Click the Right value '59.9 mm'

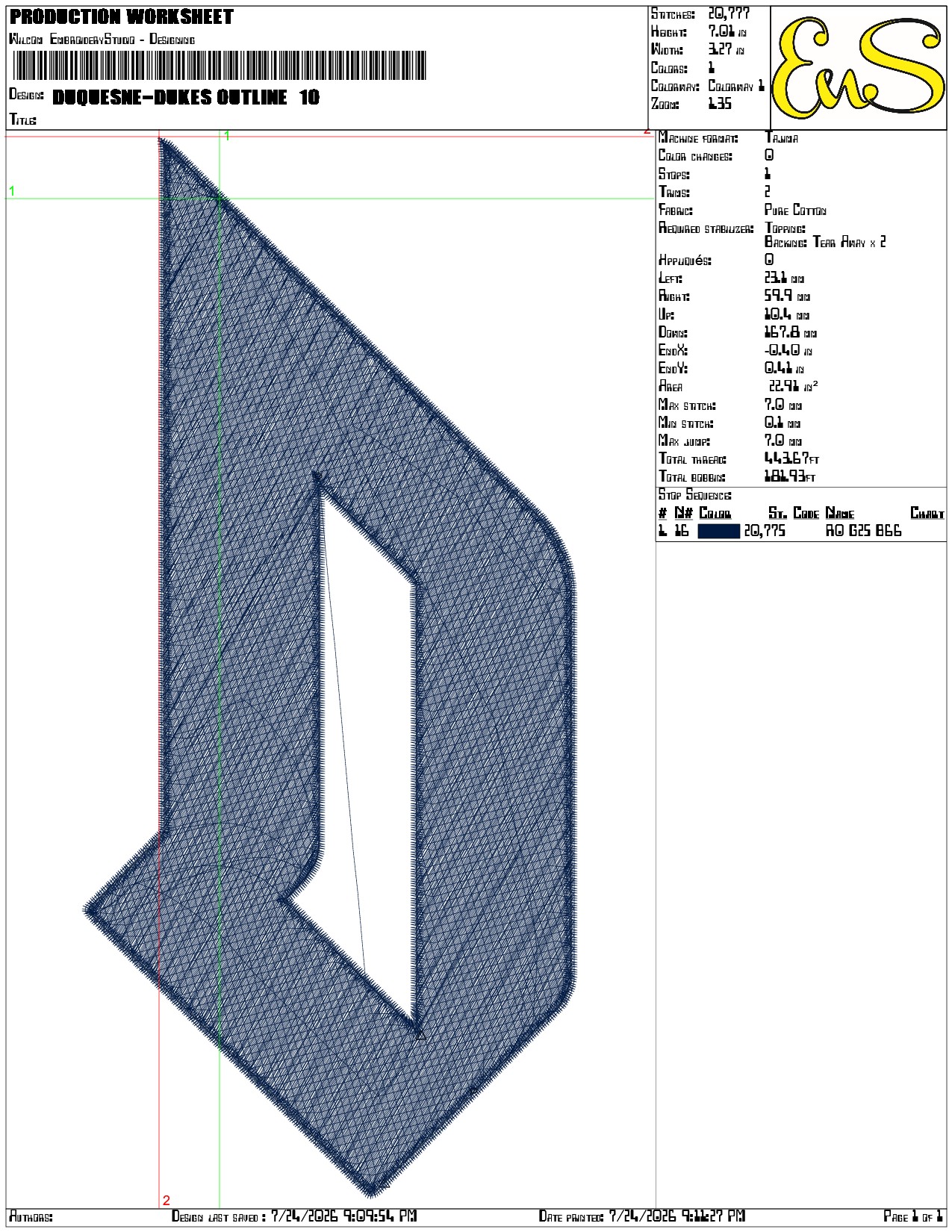point(787,296)
